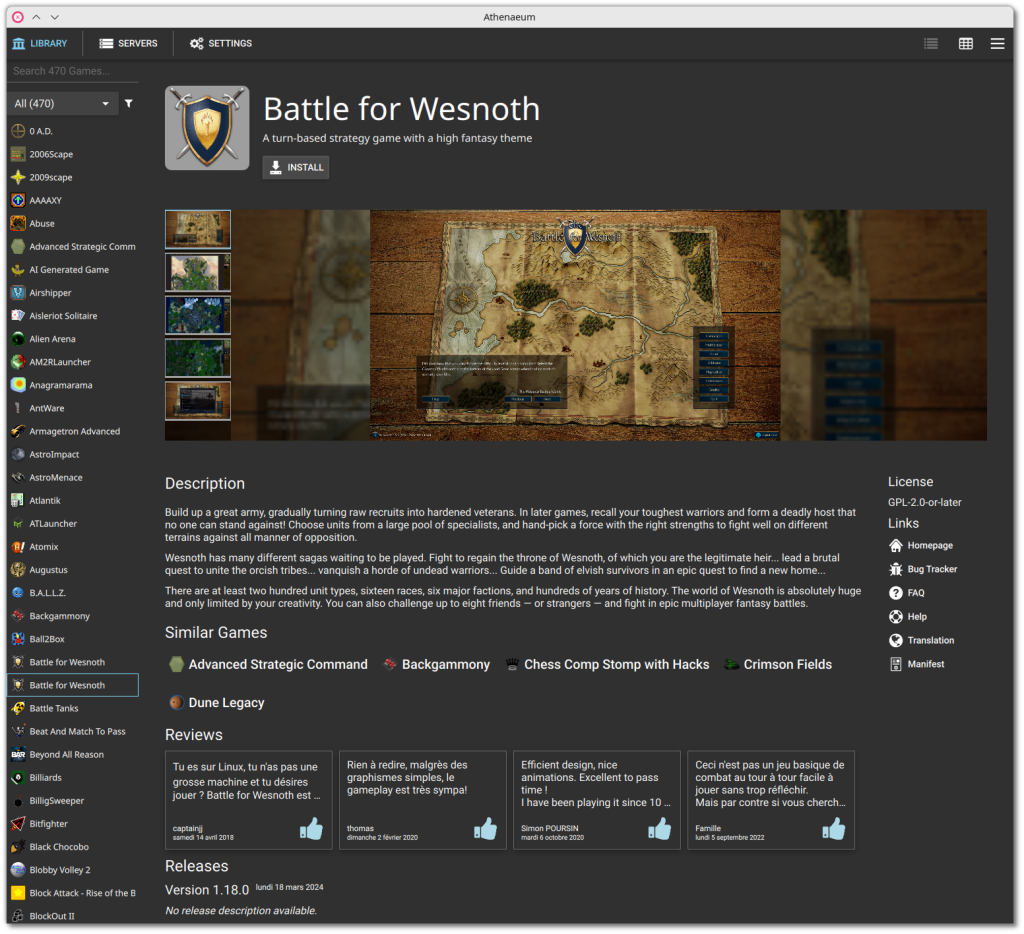Select Armagetron Advanced in the list
This screenshot has height=934, width=1024.
pos(72,431)
